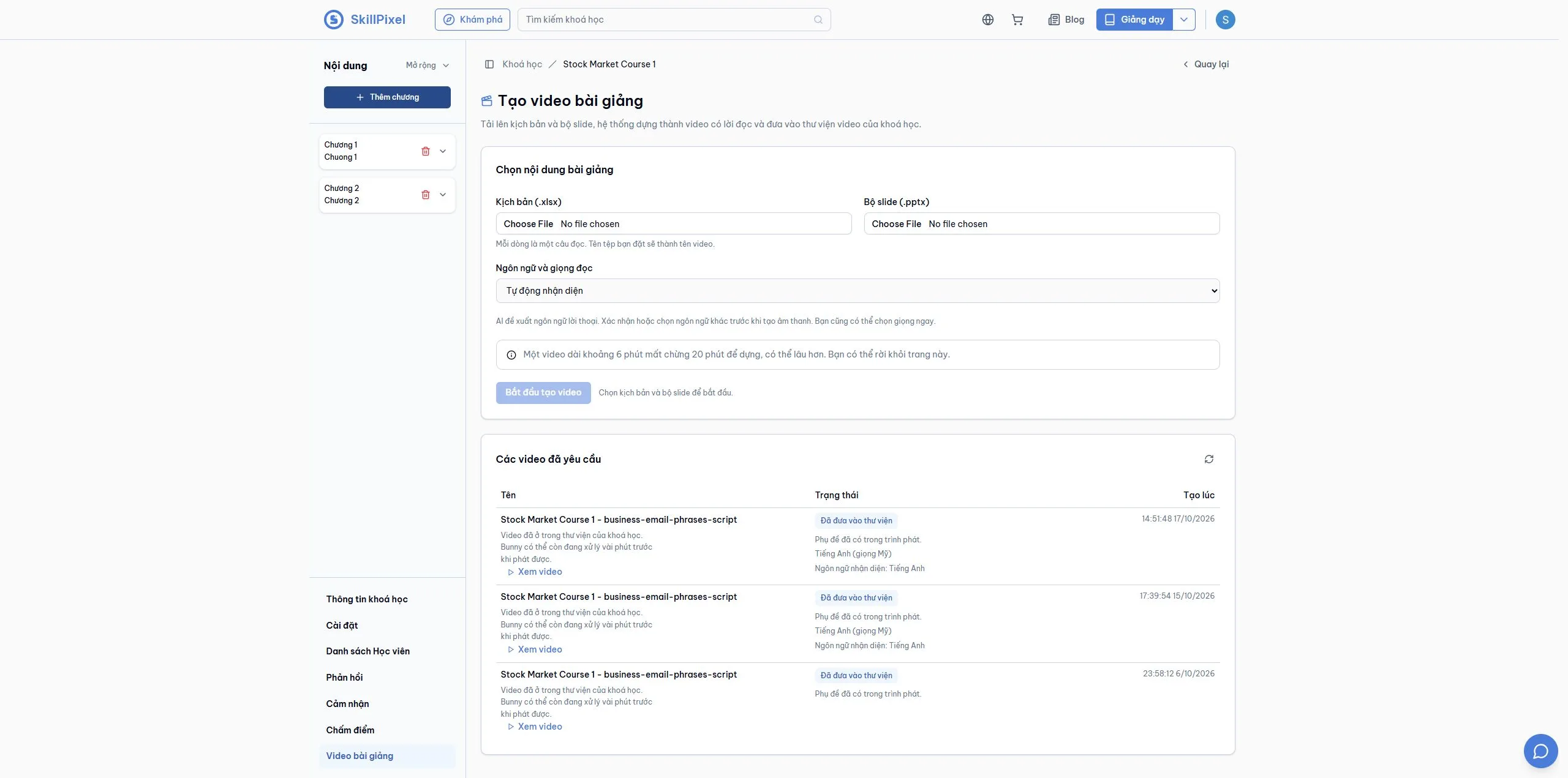Click the Trạng thái column header
This screenshot has height=778, width=1568.
pyautogui.click(x=837, y=495)
